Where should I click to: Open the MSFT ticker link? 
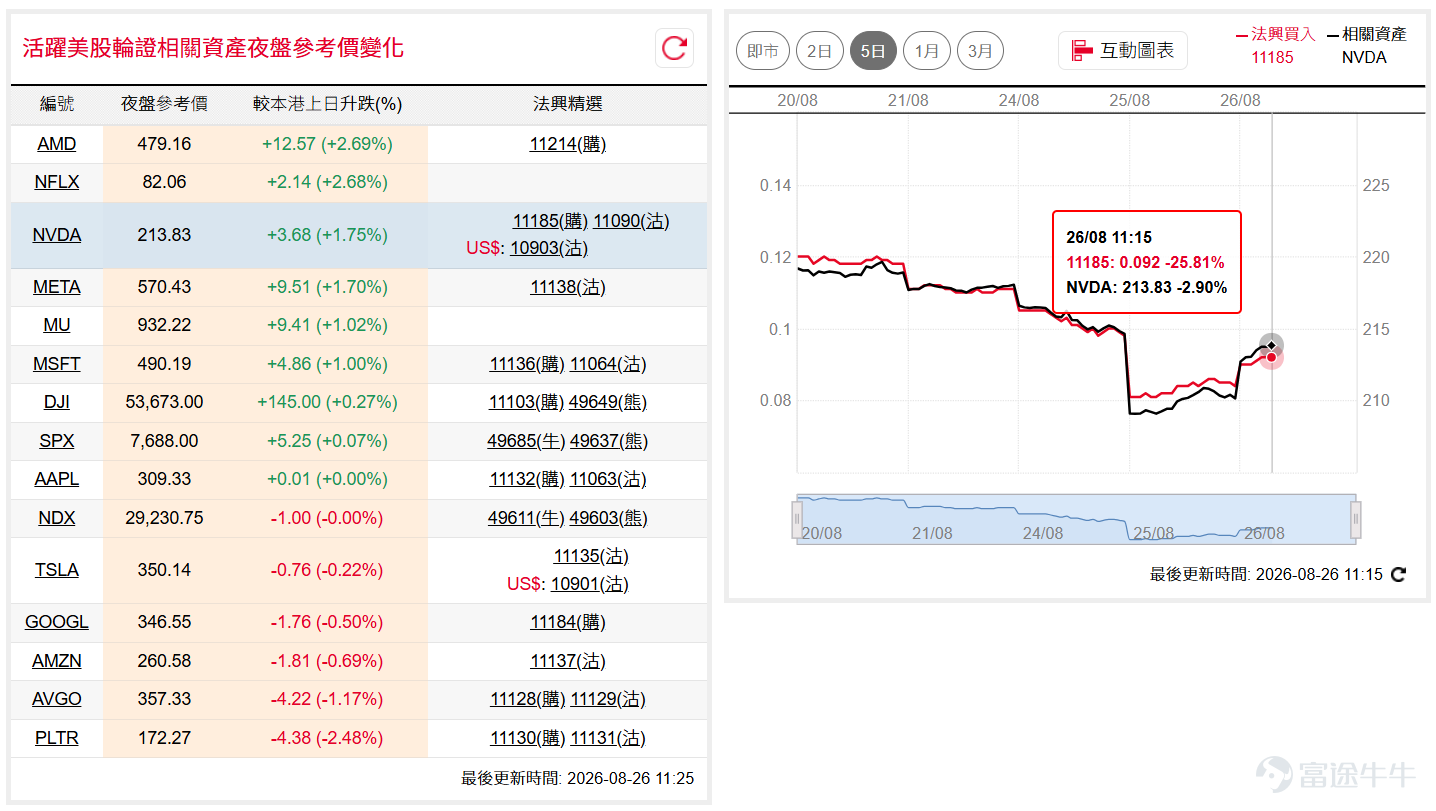pyautogui.click(x=57, y=364)
